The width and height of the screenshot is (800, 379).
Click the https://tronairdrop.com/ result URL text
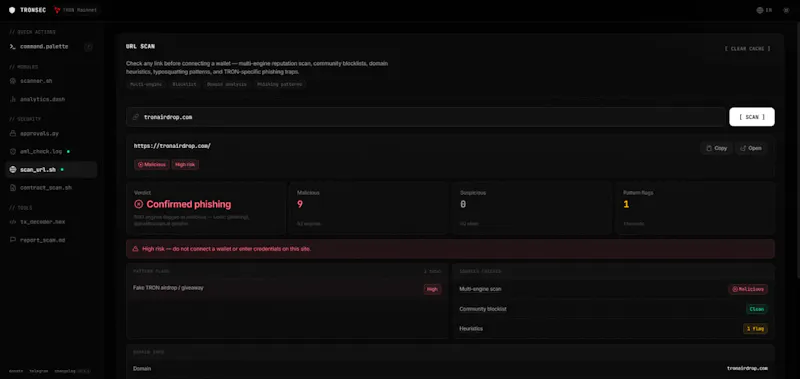tap(172, 146)
